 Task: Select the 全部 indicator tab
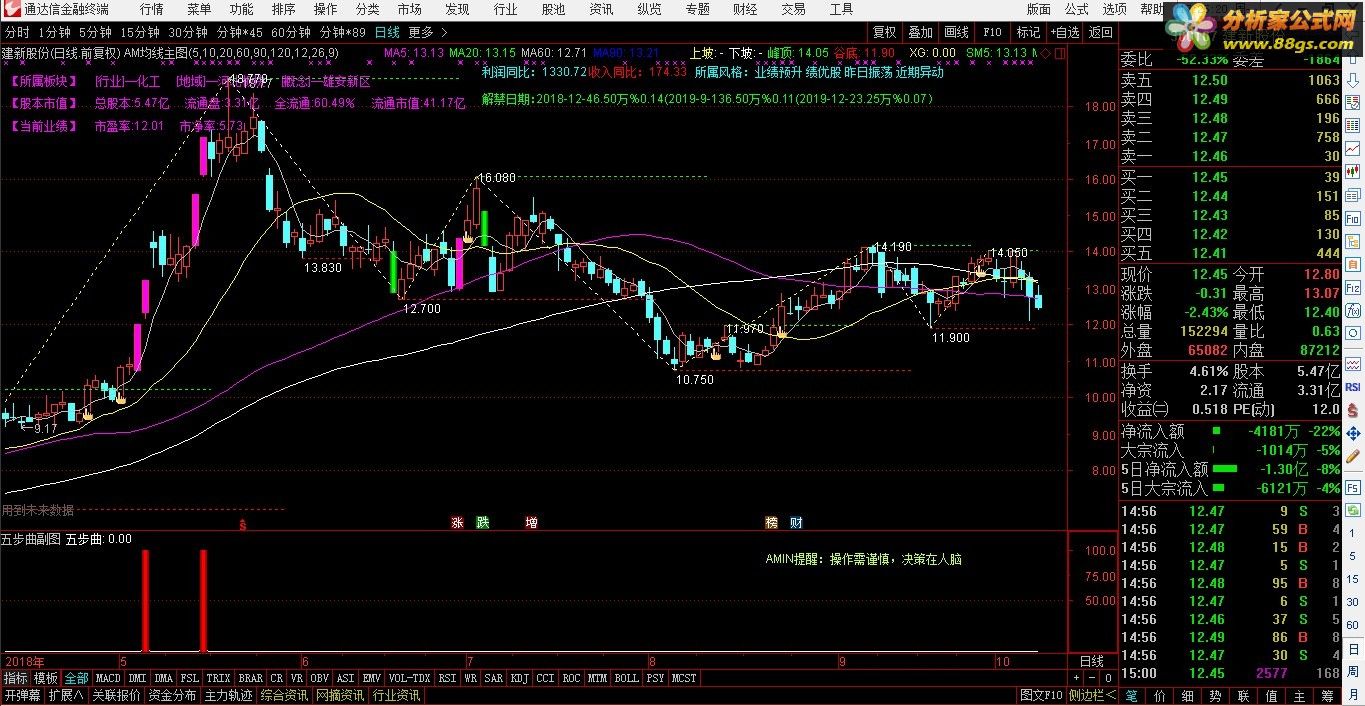tap(76, 678)
